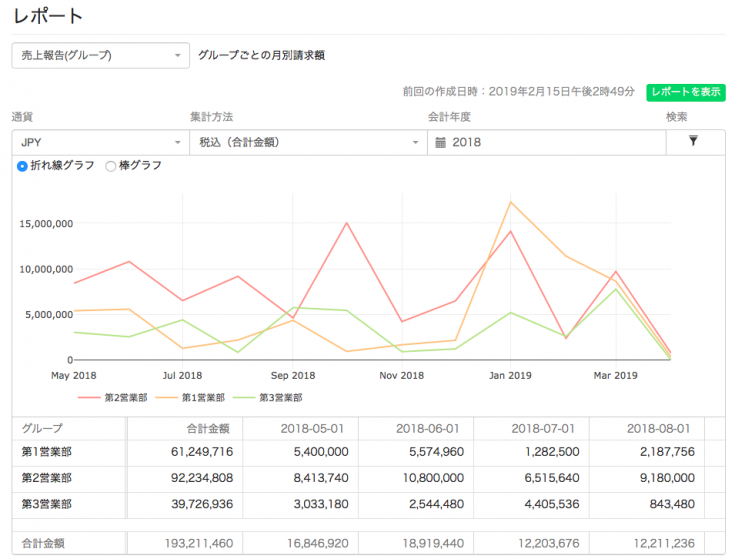735x559 pixels.
Task: Select the 第3営業部 table row label
Action: click(46, 504)
